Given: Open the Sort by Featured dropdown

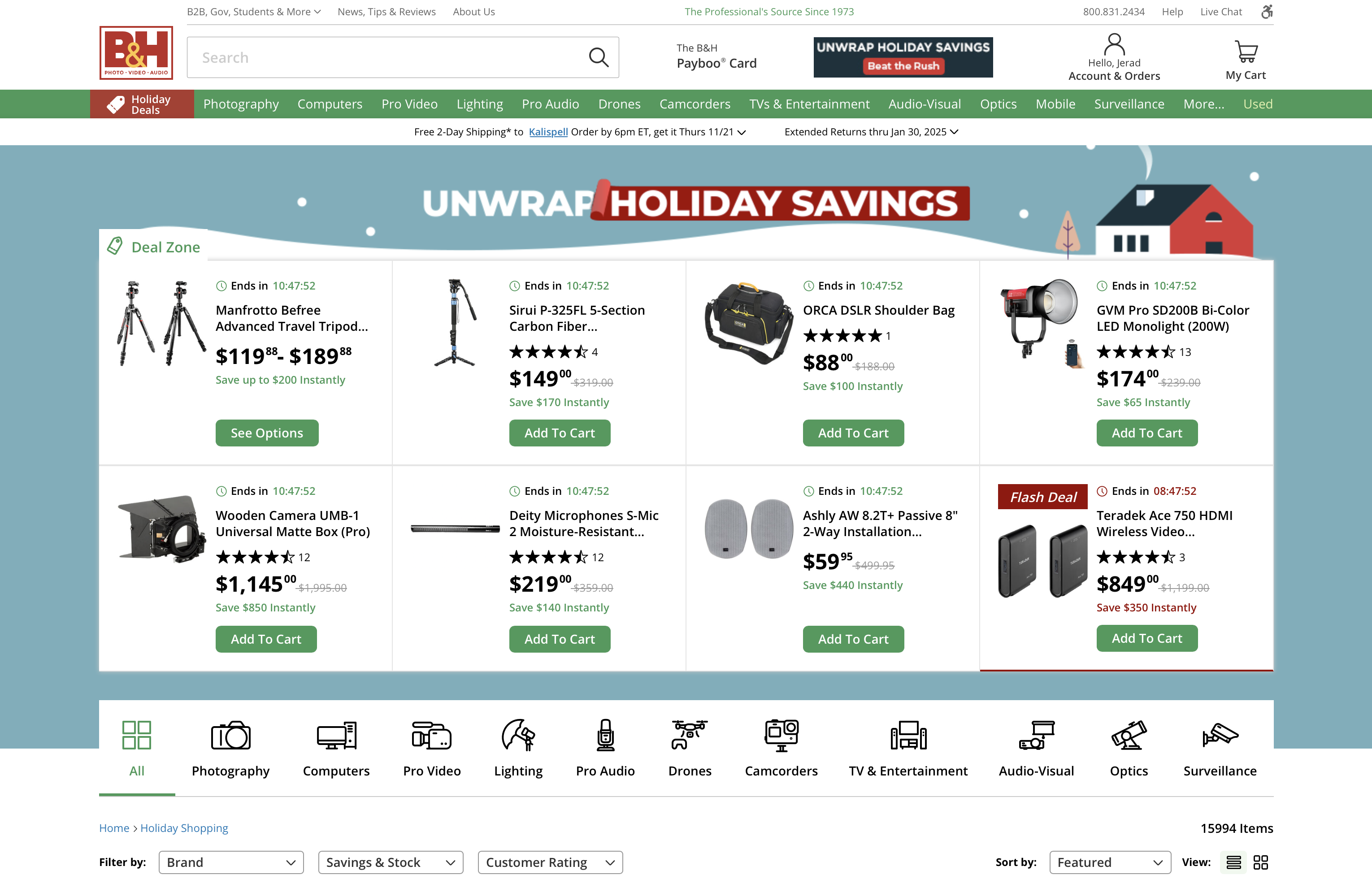Looking at the screenshot, I should click(x=1110, y=862).
